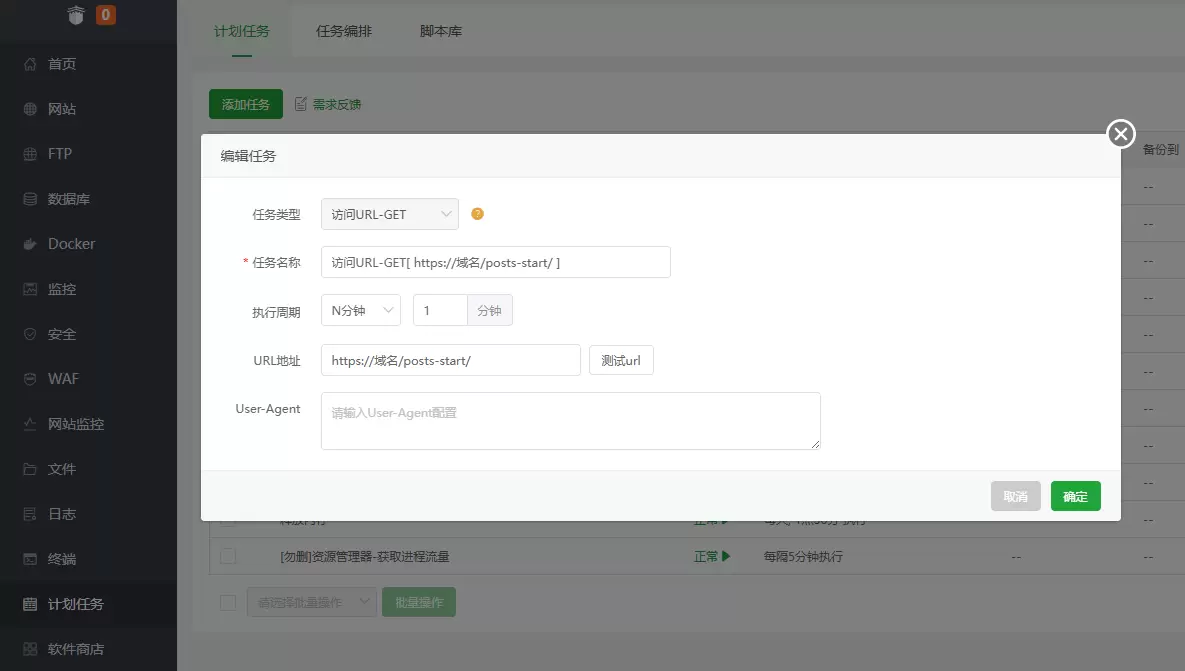This screenshot has width=1185, height=671.
Task: Click the 取消 button
Action: [x=1016, y=496]
